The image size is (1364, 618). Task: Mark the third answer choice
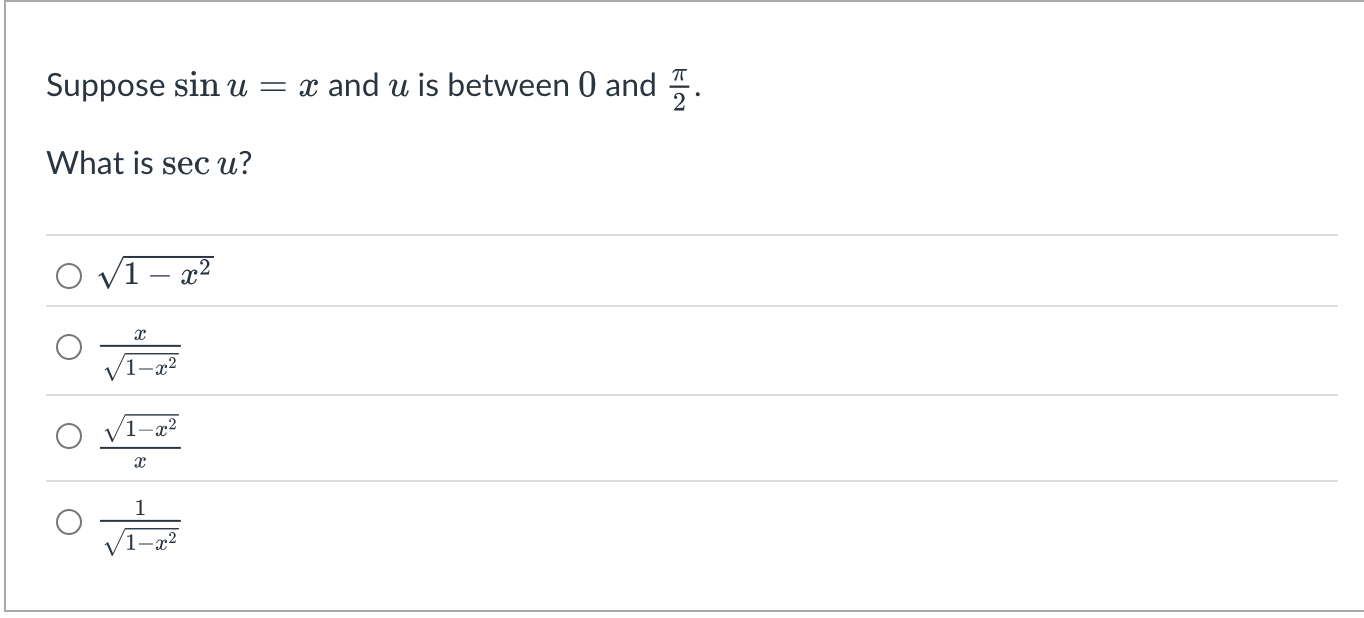(66, 434)
